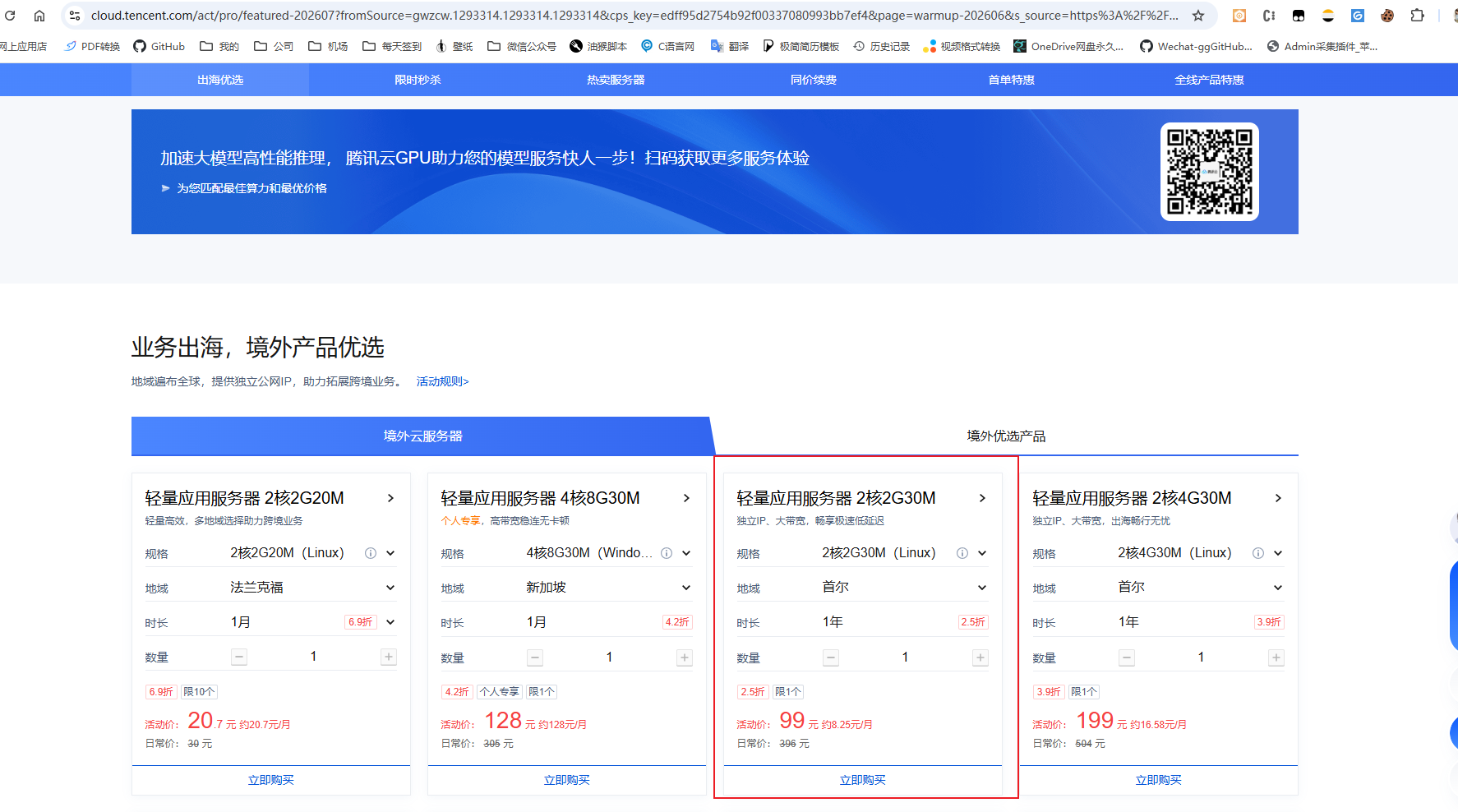Click the QR code in the GPU banner
Viewport: 1458px width, 812px height.
pos(1210,172)
